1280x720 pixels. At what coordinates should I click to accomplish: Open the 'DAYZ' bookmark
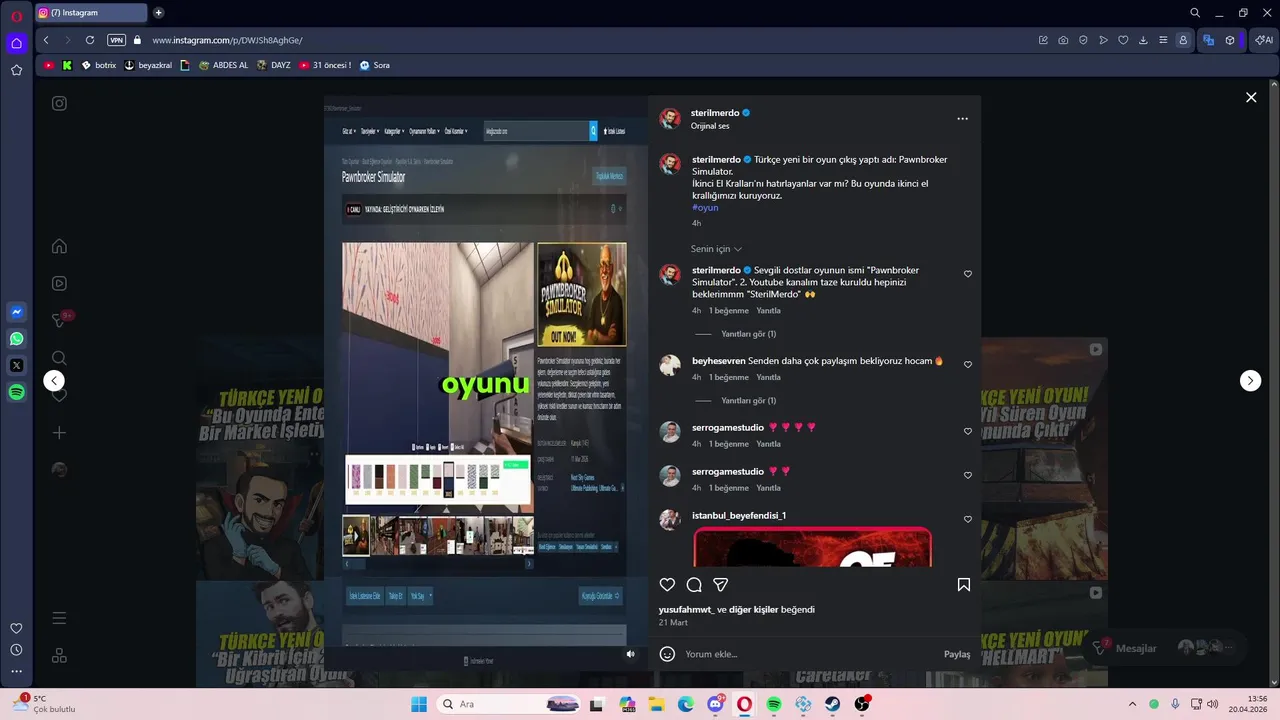tap(273, 65)
